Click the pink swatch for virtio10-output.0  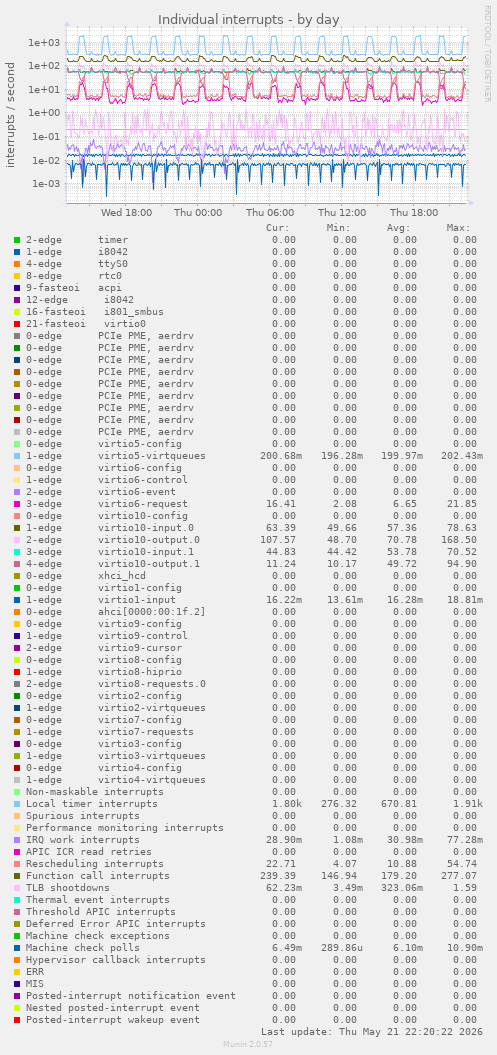tap(17, 540)
